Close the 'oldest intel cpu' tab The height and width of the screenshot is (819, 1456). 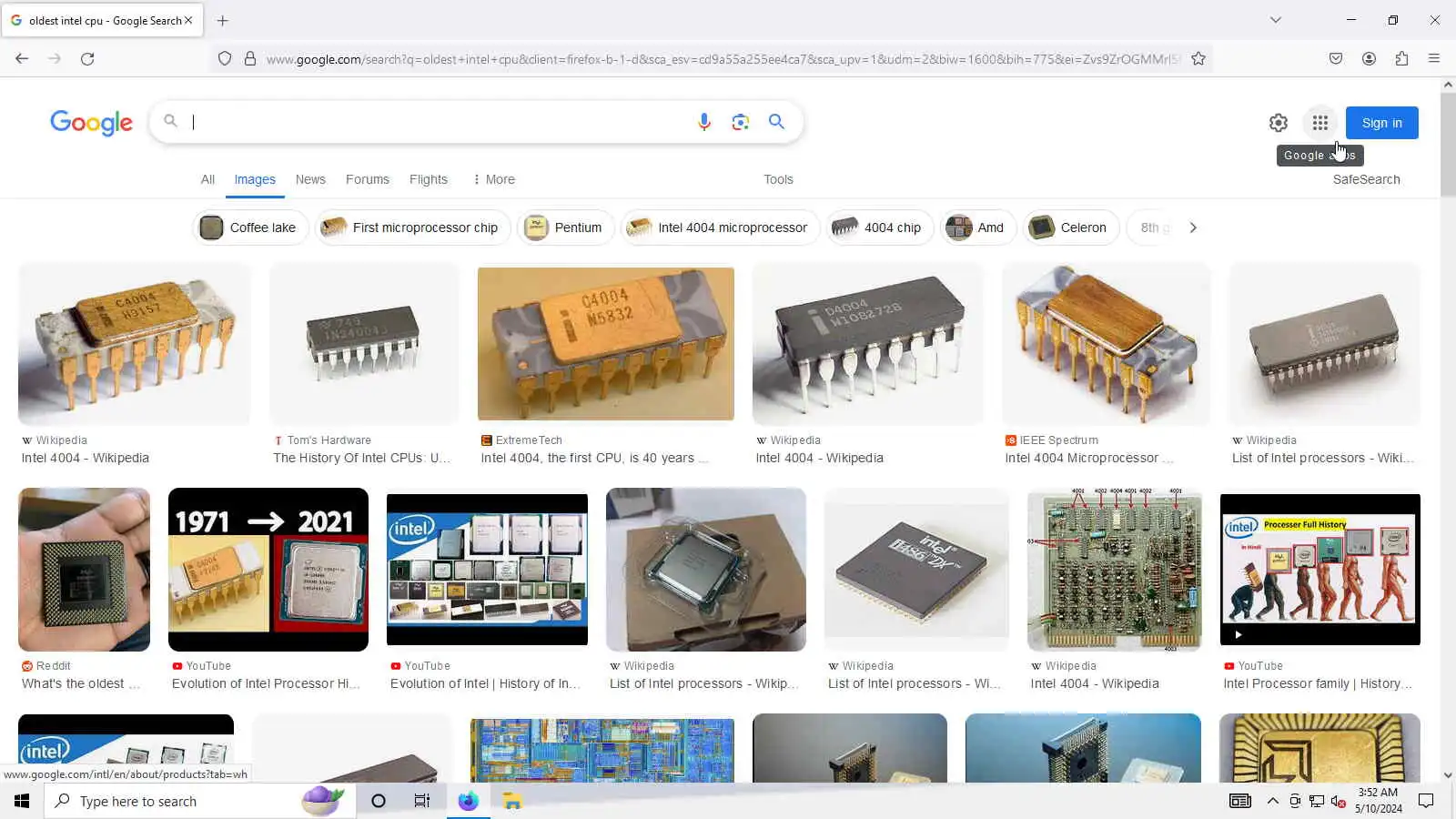188,20
